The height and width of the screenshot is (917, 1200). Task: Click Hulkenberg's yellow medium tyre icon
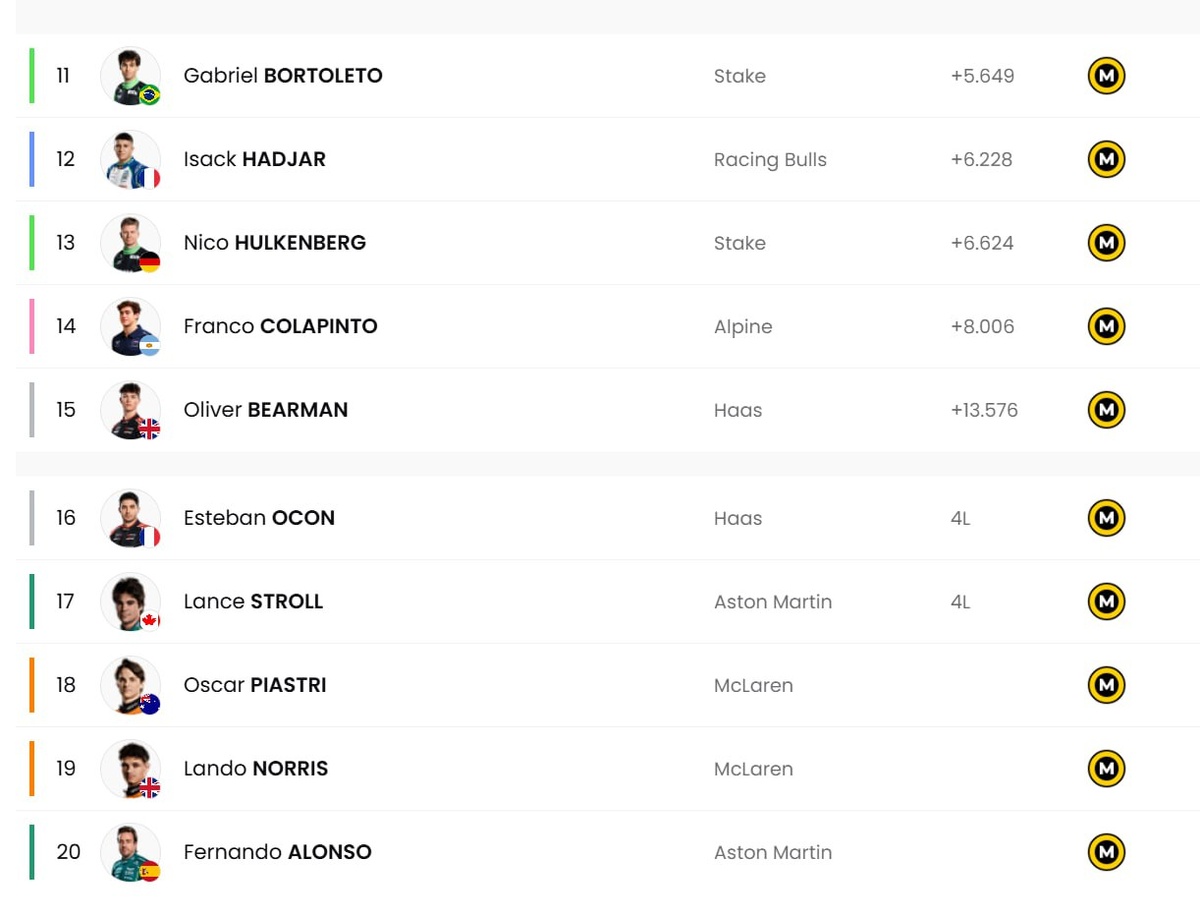[x=1106, y=243]
